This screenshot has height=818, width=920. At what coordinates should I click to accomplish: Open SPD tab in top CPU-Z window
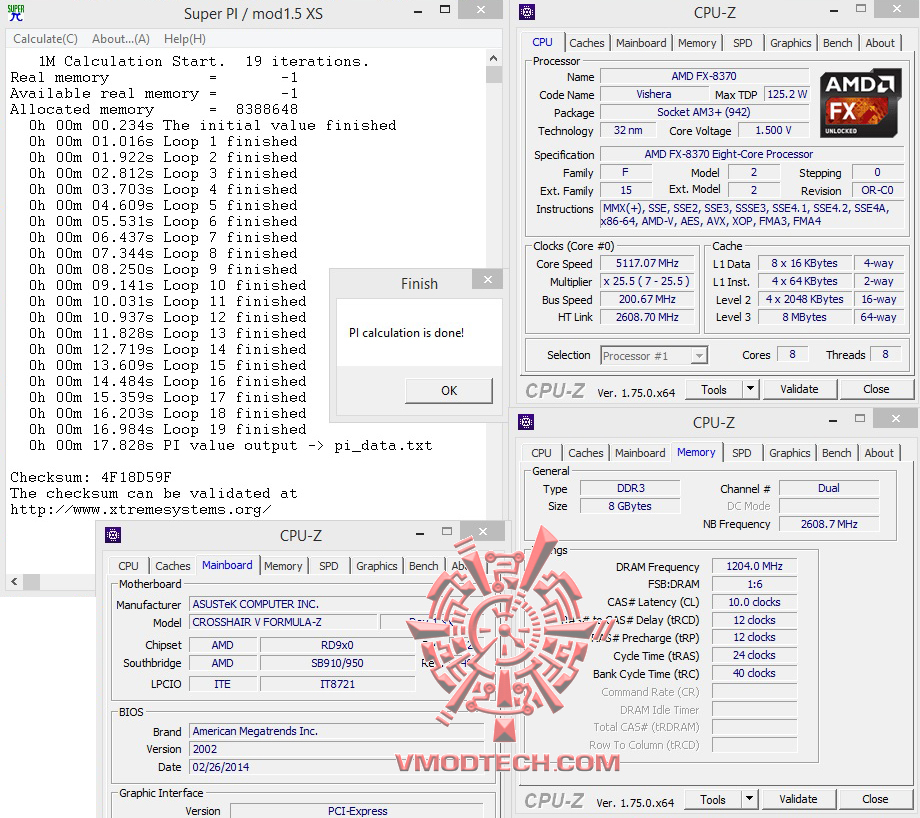(742, 43)
